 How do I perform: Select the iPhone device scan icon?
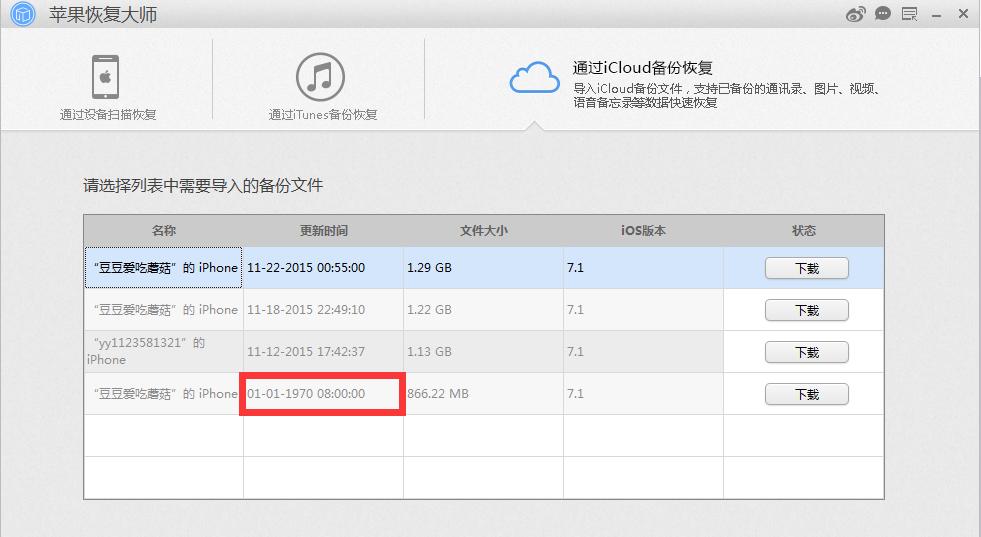coord(105,76)
